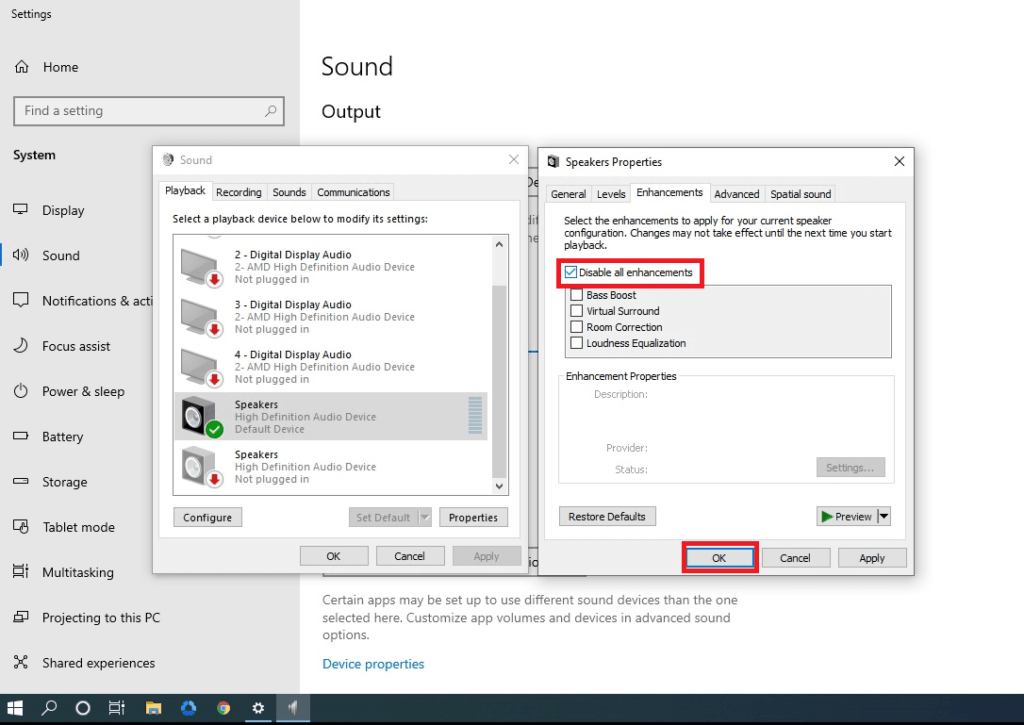Viewport: 1024px width, 725px height.
Task: Select Sound in the Settings sidebar
Action: tap(63, 255)
